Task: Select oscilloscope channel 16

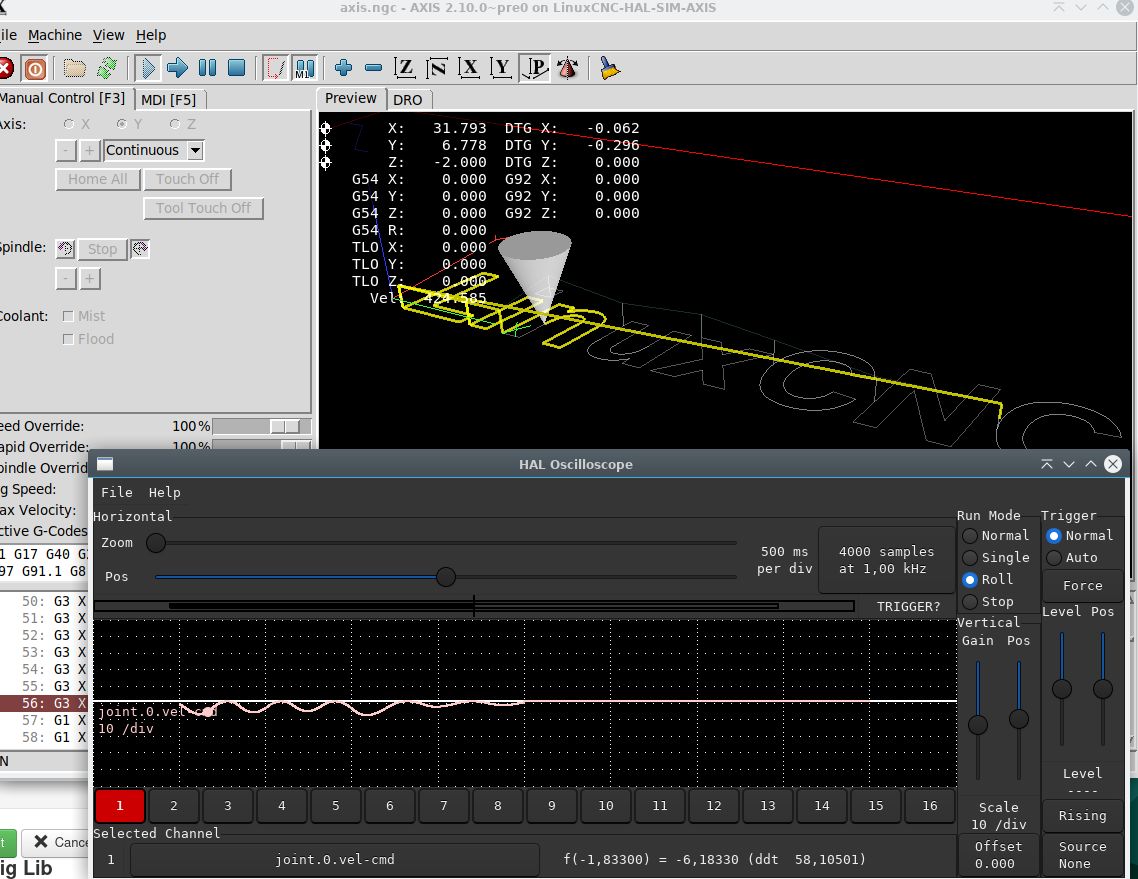Action: coord(930,806)
